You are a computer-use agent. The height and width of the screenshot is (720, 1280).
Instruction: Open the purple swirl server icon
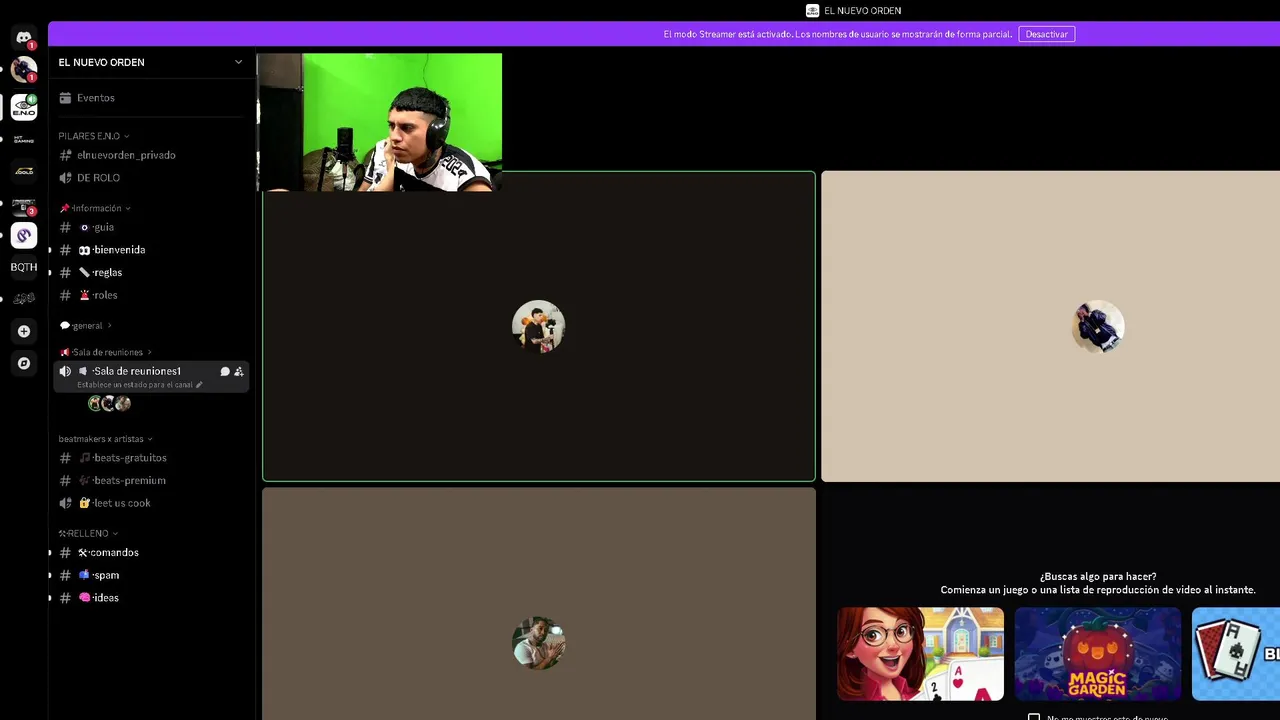pos(24,236)
